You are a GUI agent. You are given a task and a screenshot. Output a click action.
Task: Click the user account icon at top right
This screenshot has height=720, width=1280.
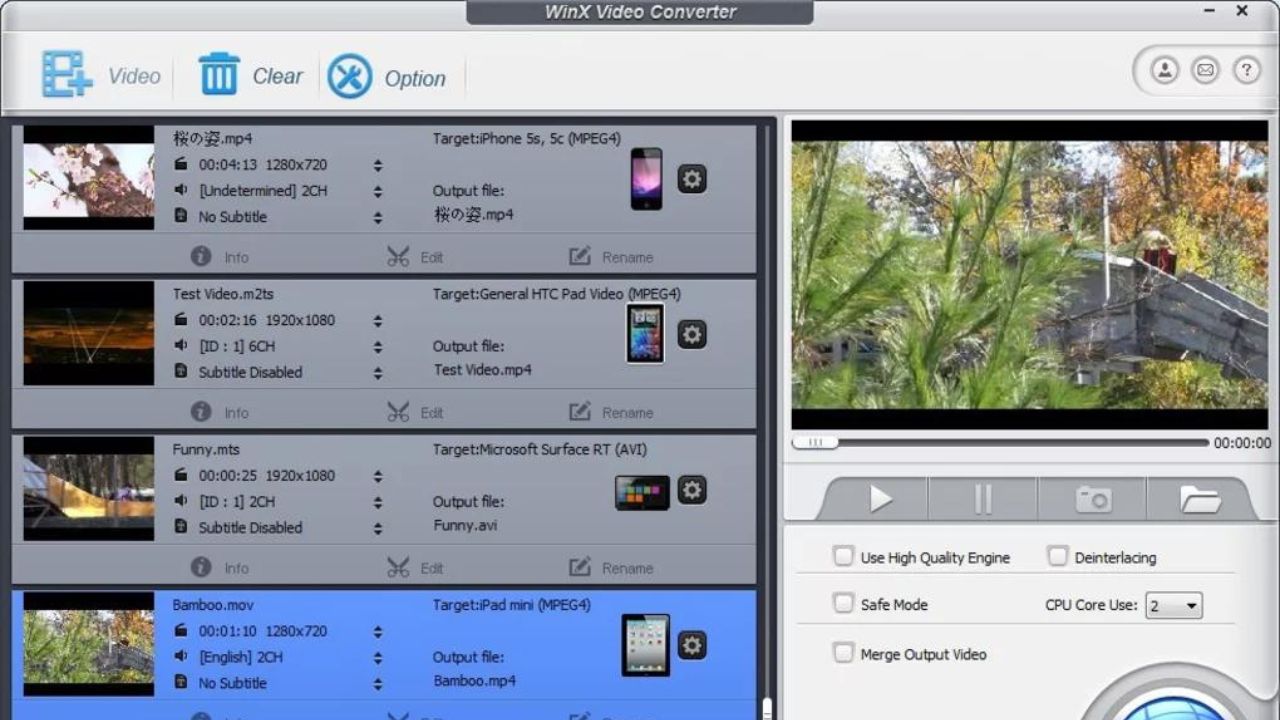click(1165, 70)
